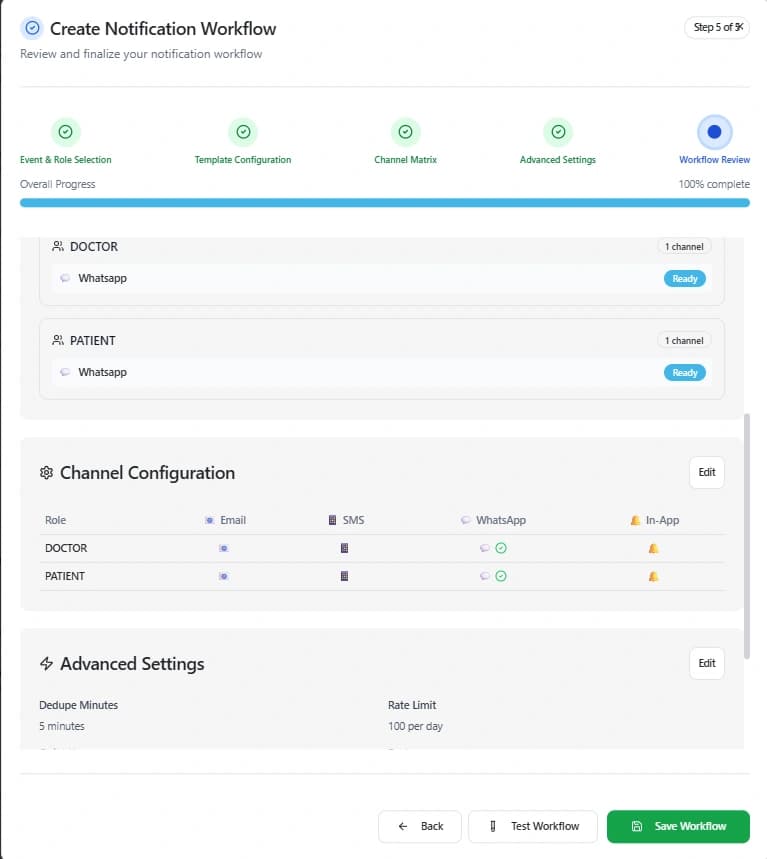Click the DOCTOR row WhatsApp enabled check
The height and width of the screenshot is (859, 767).
tap(501, 548)
